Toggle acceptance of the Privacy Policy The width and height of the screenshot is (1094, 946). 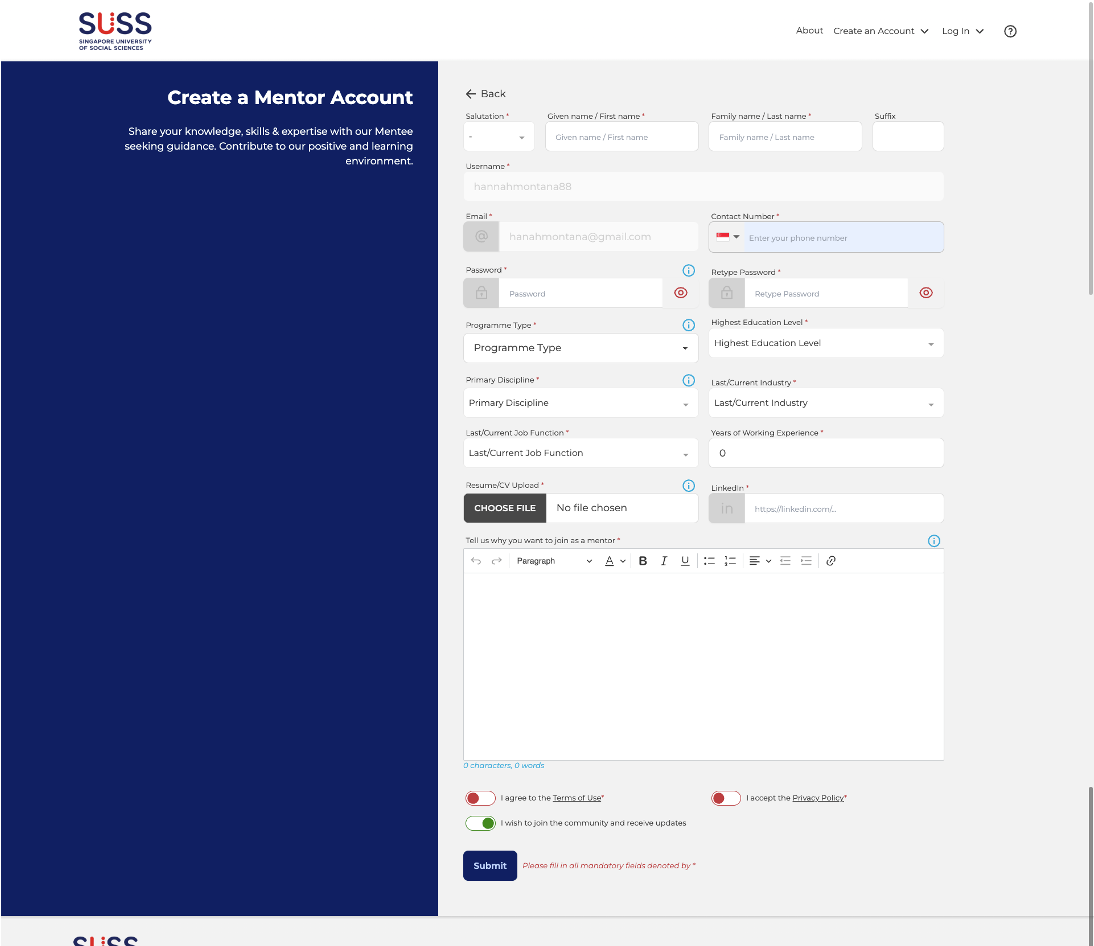point(726,798)
